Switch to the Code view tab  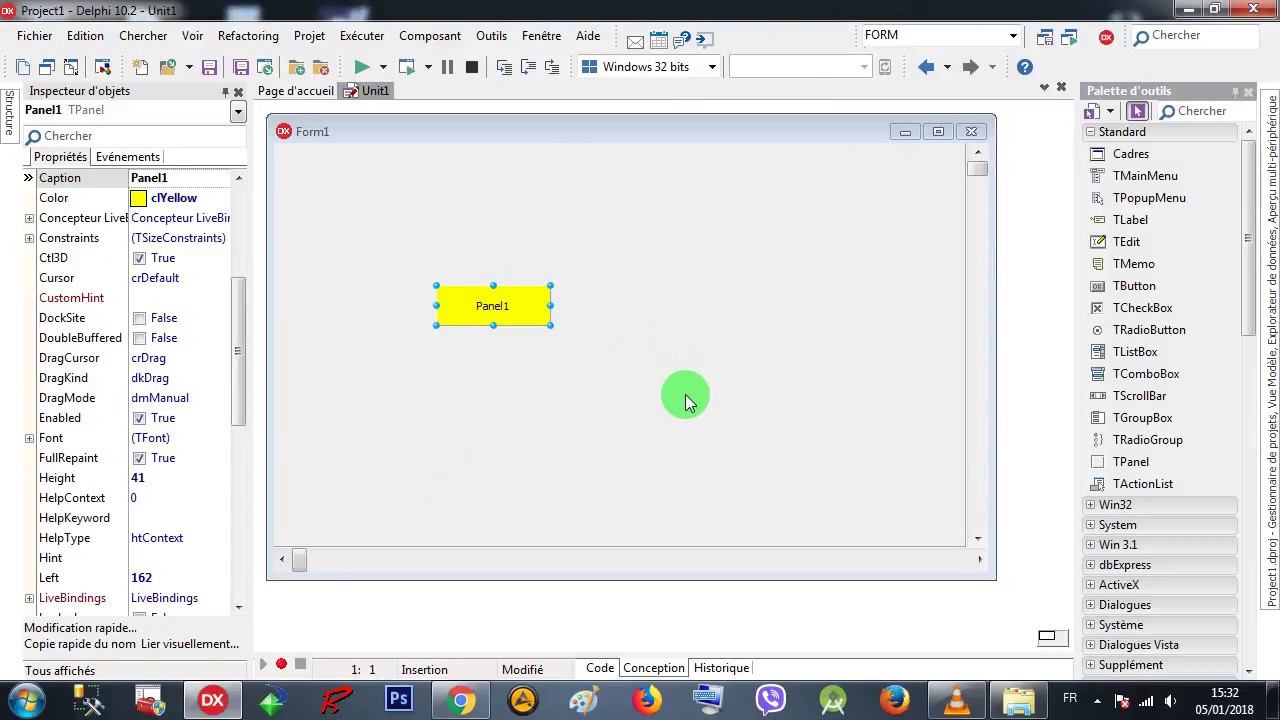[x=600, y=668]
